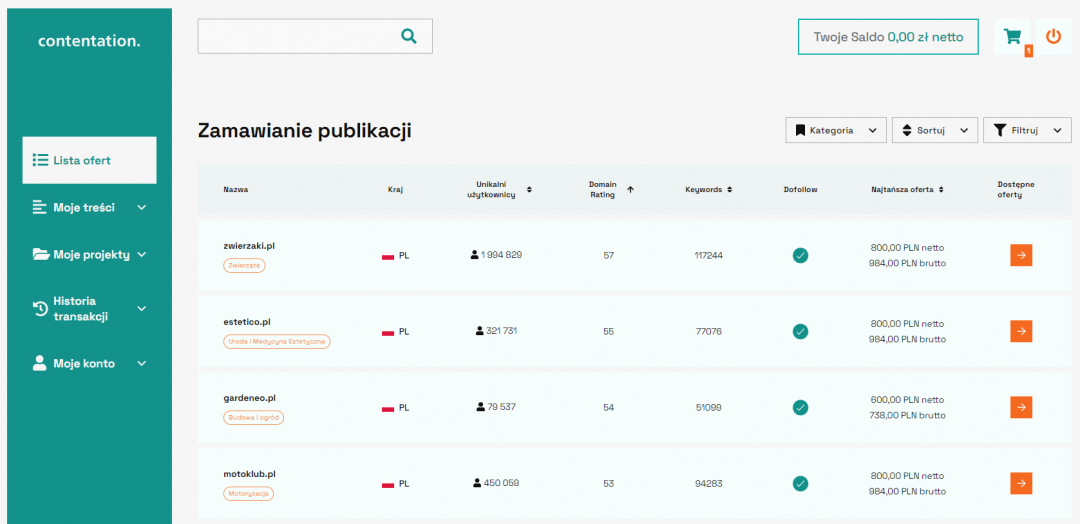Open offers arrow for gardeneo.pl
1080x524 pixels.
[1020, 407]
